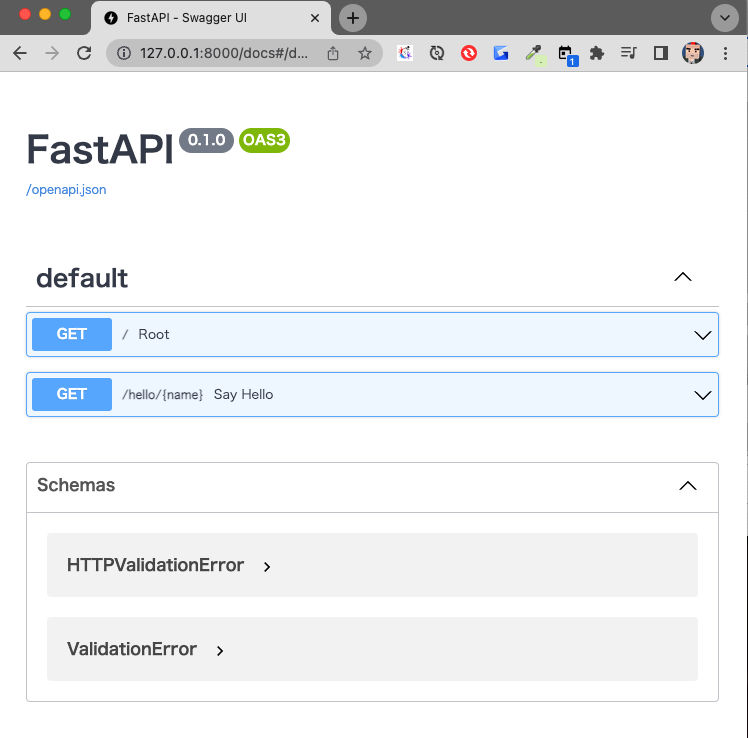Collapse the default section chevron
The image size is (748, 738).
(683, 277)
